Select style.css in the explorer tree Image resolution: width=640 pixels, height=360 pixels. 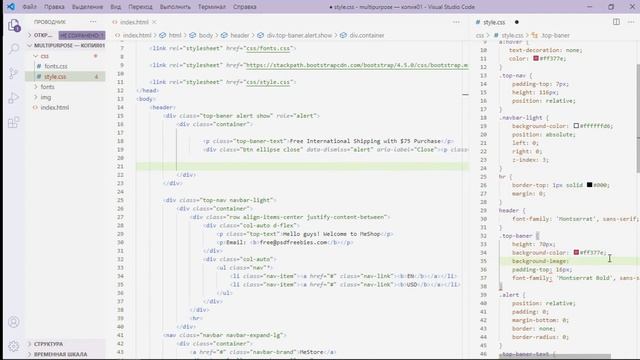coord(55,76)
